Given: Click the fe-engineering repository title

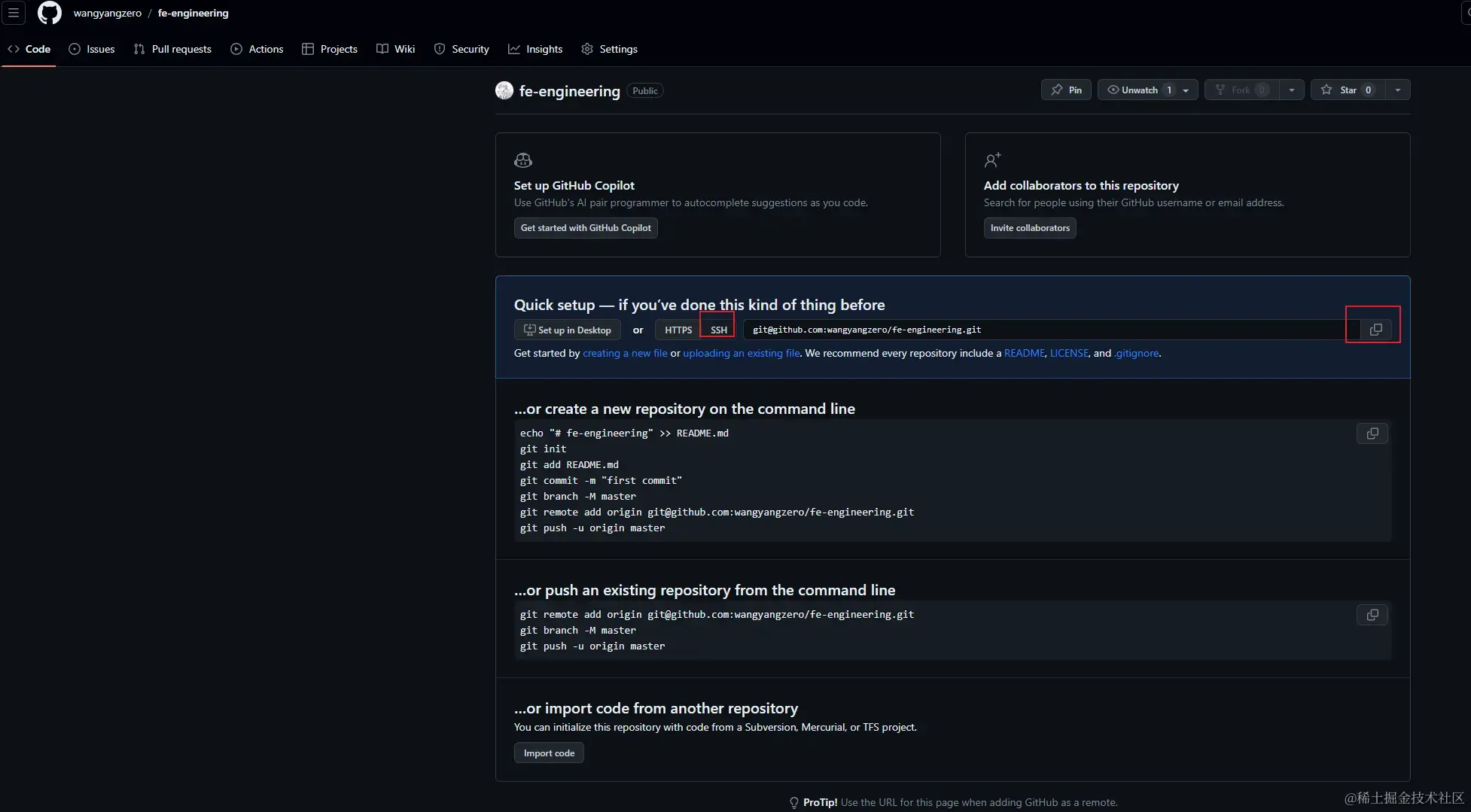Looking at the screenshot, I should point(570,91).
